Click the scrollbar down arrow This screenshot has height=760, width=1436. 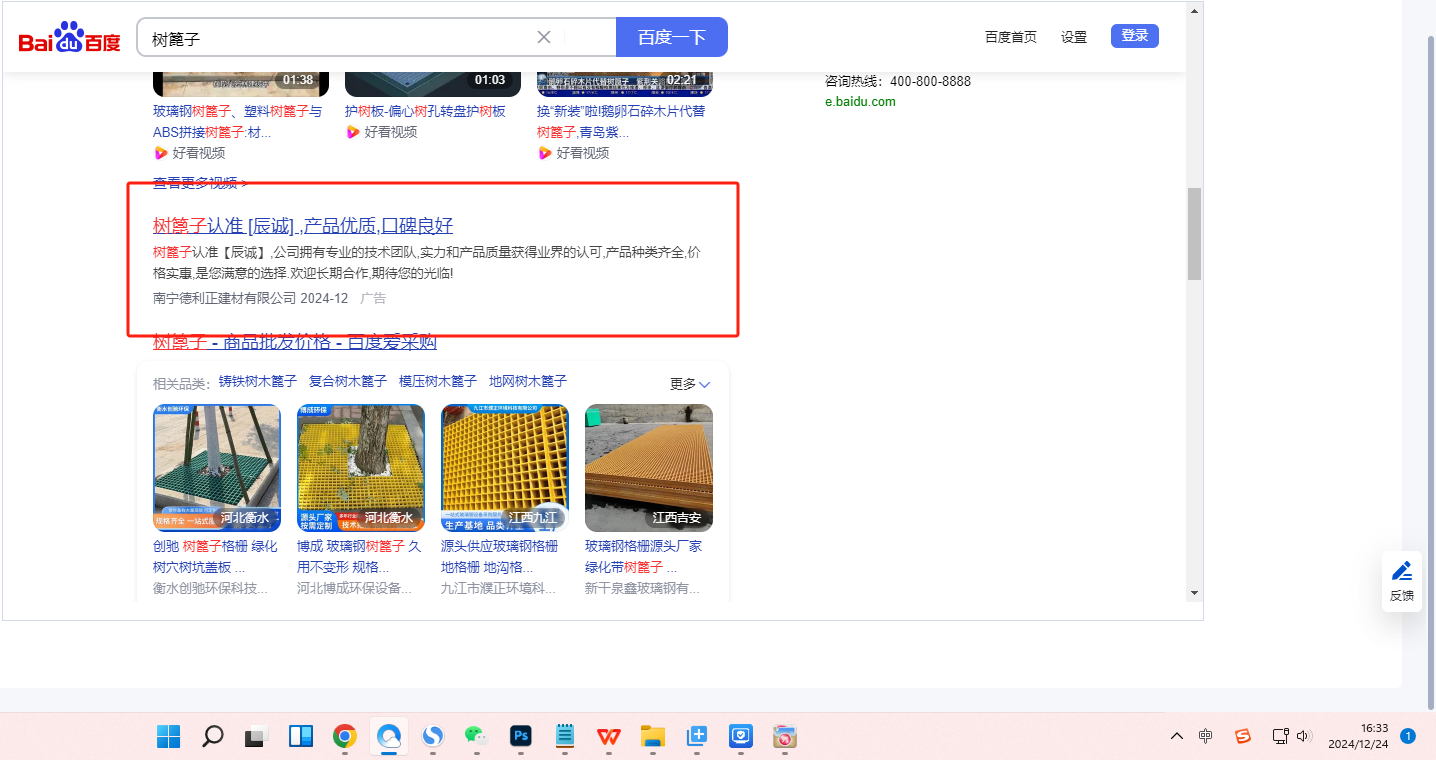click(1194, 593)
